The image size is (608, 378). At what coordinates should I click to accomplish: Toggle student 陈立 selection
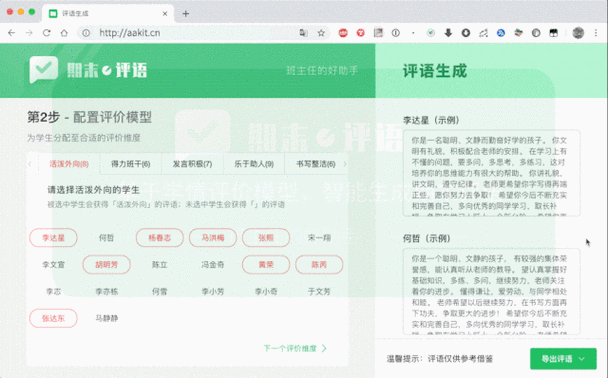point(160,265)
